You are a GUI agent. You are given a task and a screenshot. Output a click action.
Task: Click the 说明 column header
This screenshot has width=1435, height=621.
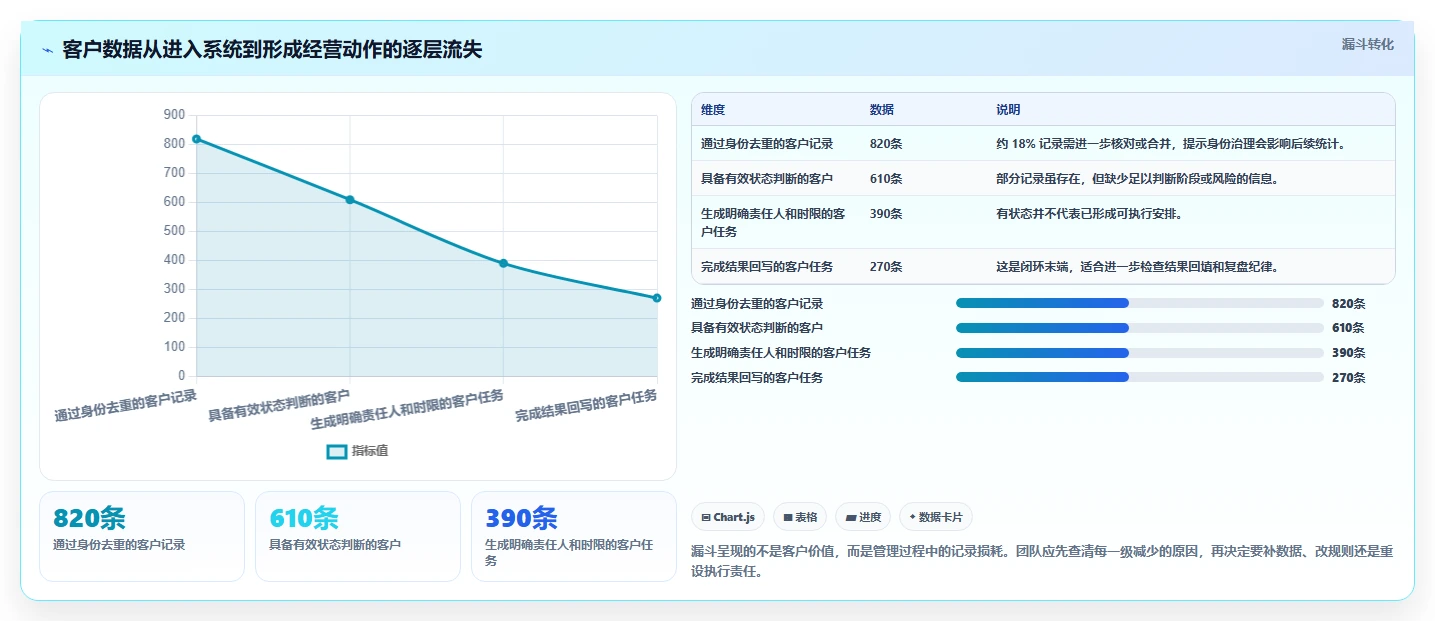pos(1008,110)
